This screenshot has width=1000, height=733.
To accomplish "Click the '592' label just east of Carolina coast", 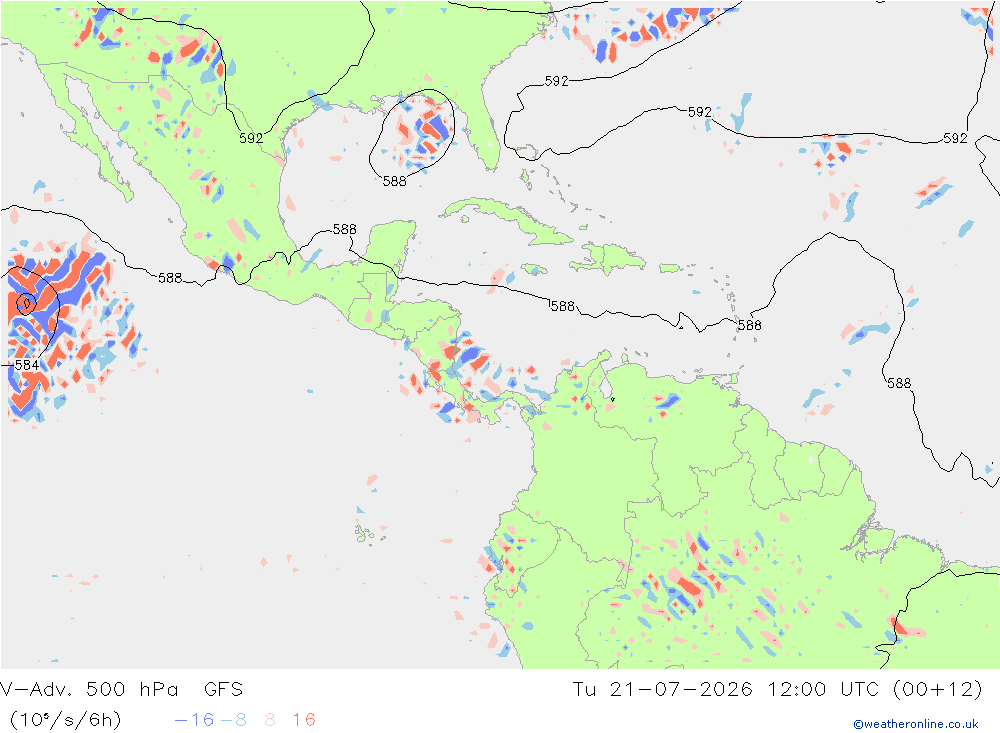I will click(x=556, y=81).
